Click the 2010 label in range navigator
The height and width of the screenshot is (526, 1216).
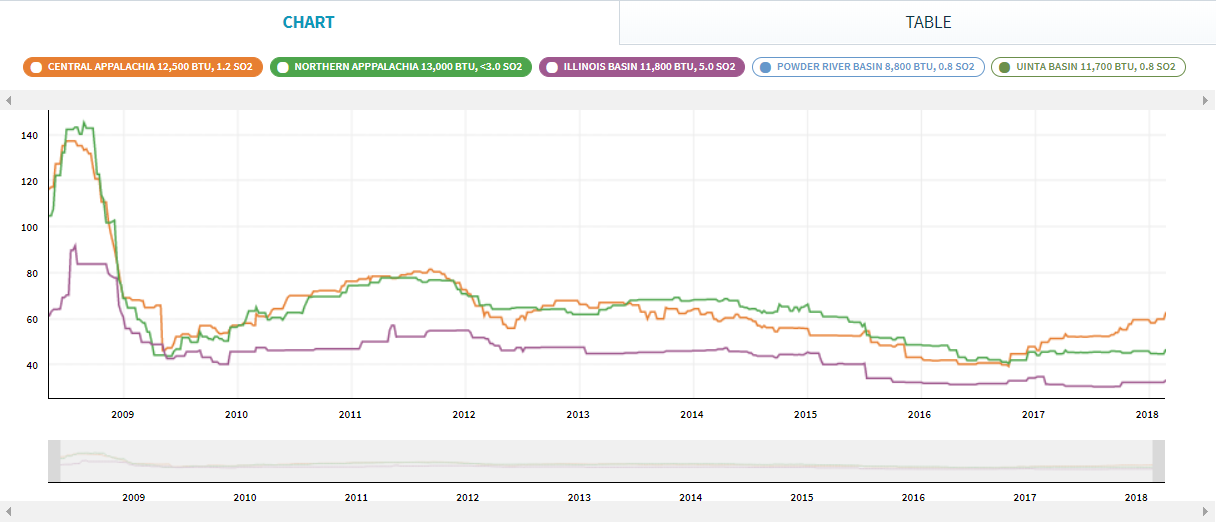[245, 497]
